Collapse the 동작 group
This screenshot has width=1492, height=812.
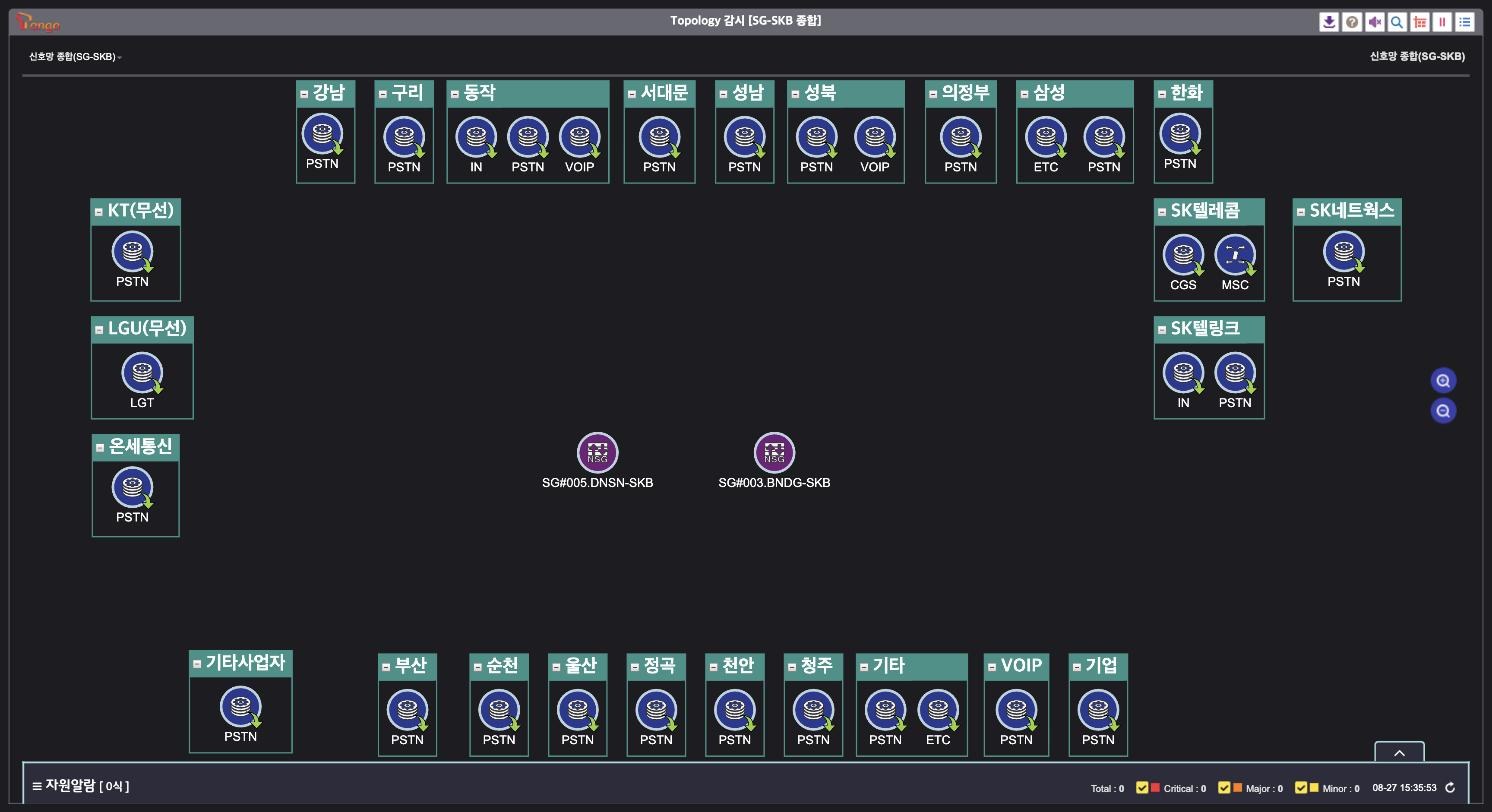[x=454, y=94]
